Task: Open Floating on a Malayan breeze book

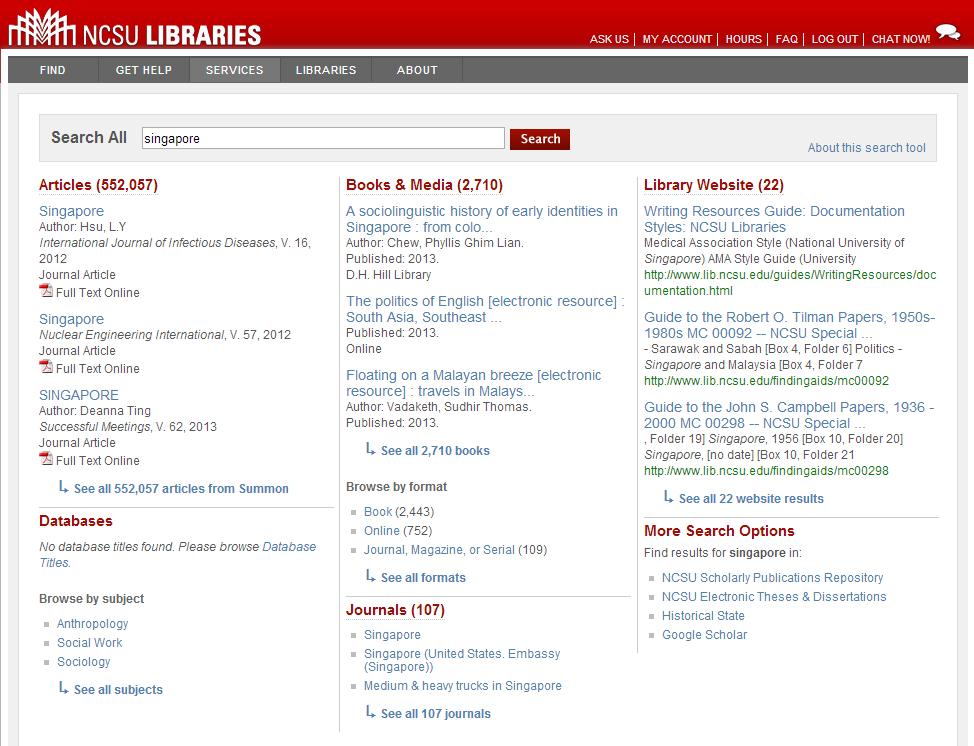Action: coord(473,383)
